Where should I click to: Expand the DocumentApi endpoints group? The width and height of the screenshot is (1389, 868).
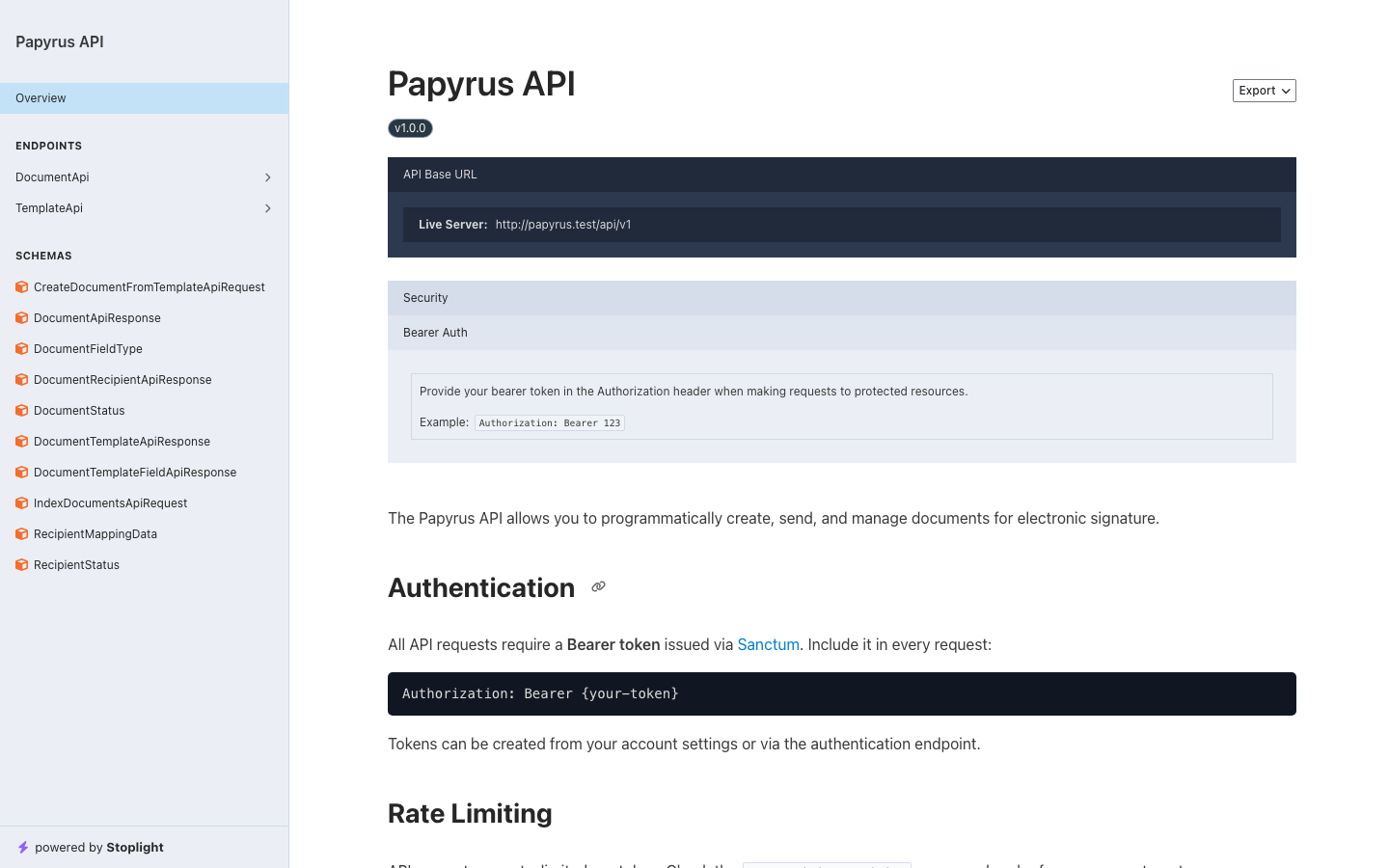click(268, 177)
